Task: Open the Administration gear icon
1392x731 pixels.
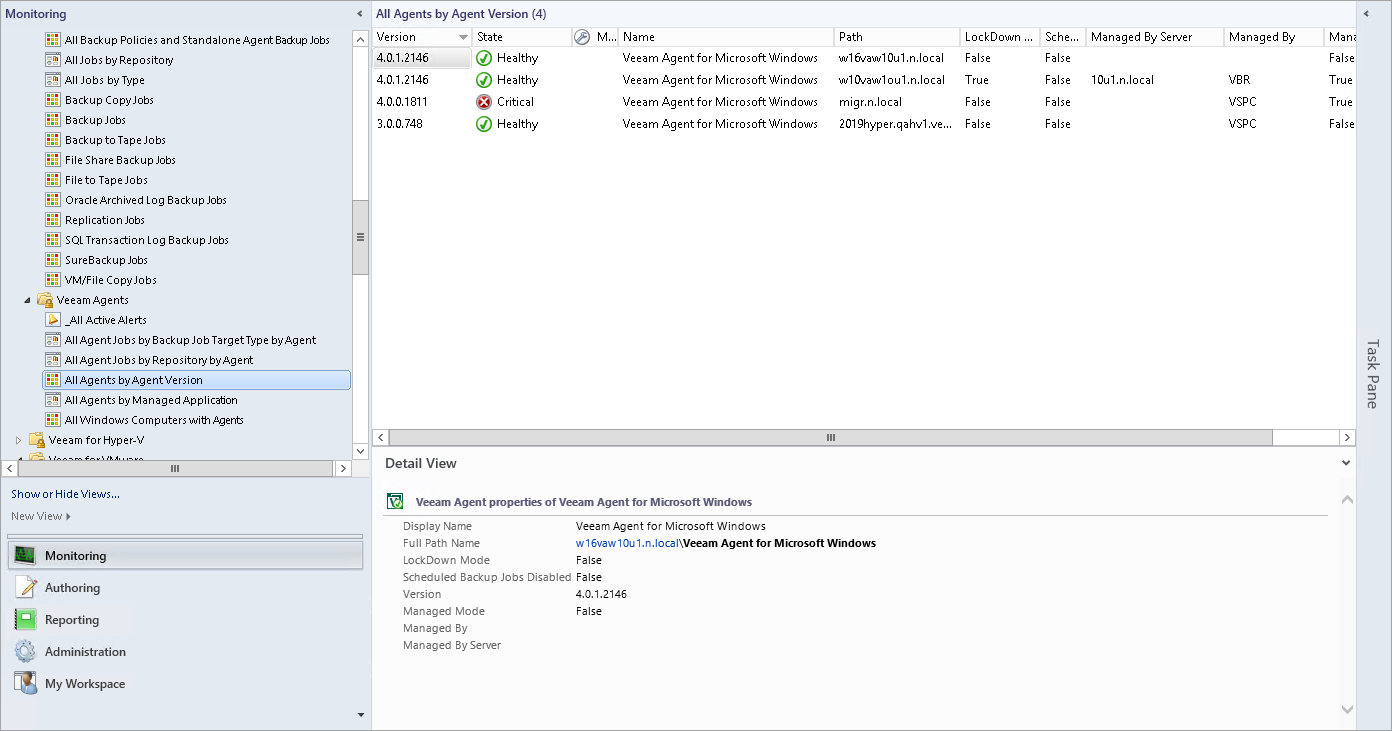Action: point(25,652)
